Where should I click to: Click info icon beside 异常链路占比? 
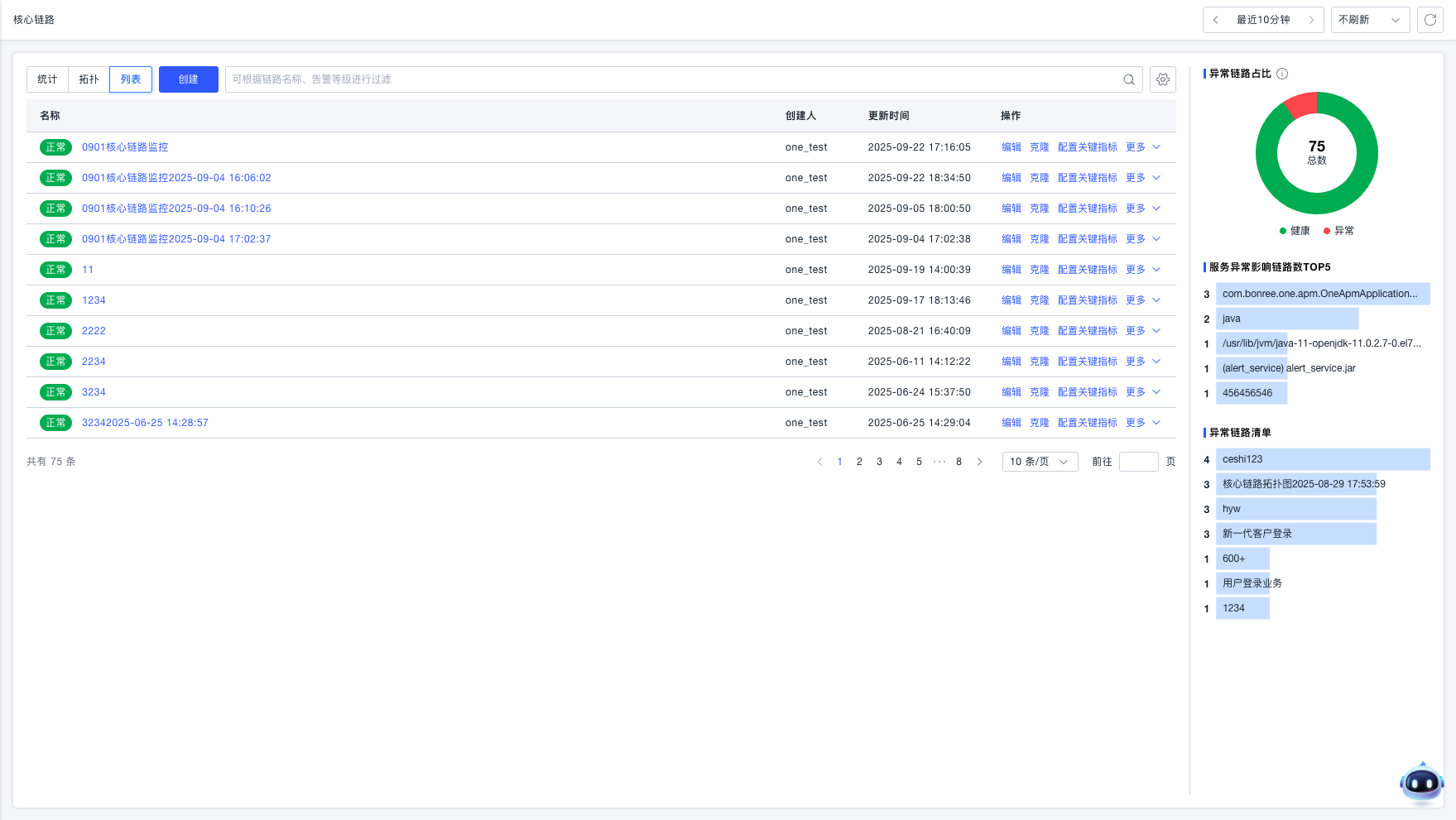click(1282, 74)
